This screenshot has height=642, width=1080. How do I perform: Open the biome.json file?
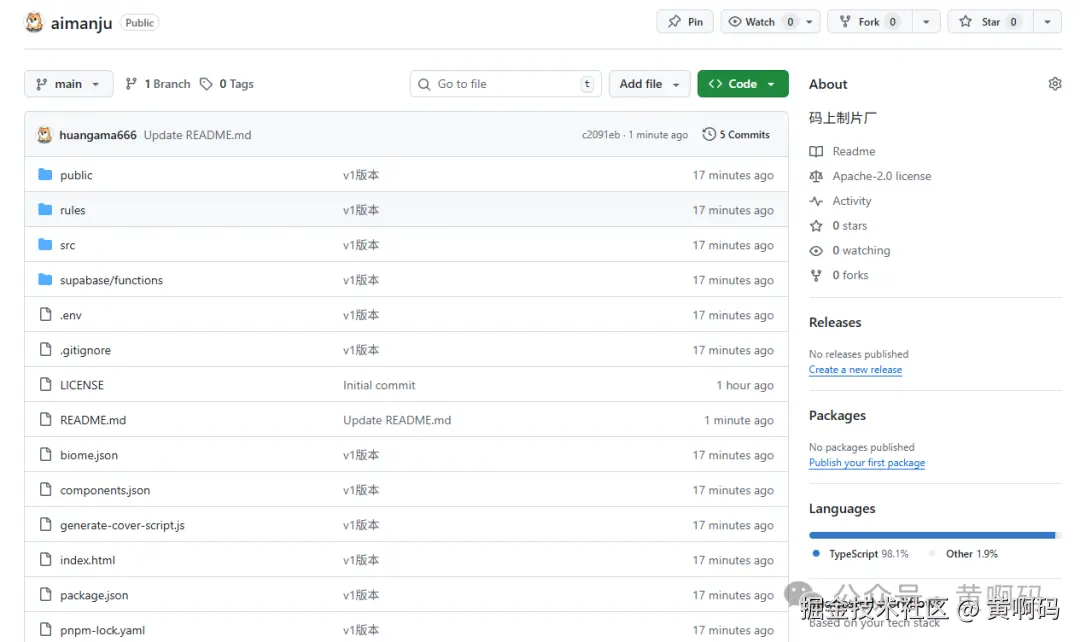(89, 455)
